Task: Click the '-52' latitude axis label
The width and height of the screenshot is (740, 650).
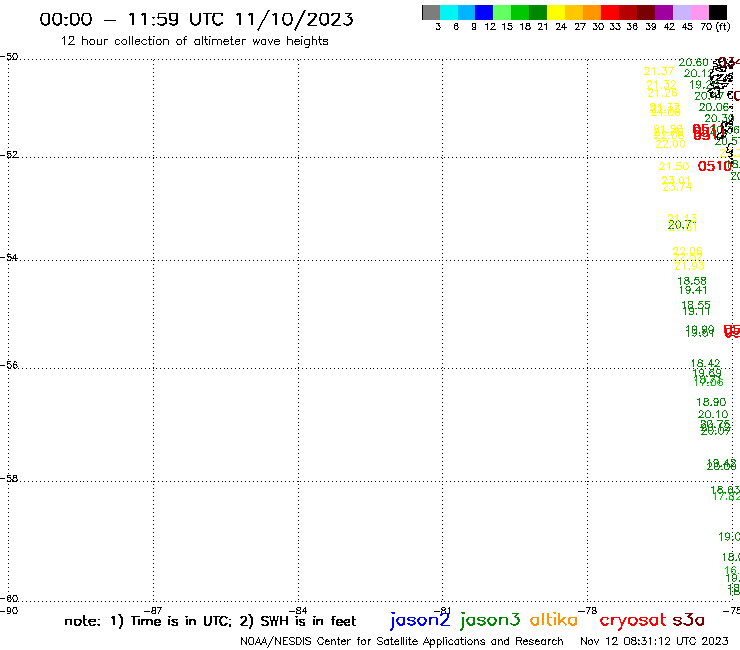Action: coord(9,154)
